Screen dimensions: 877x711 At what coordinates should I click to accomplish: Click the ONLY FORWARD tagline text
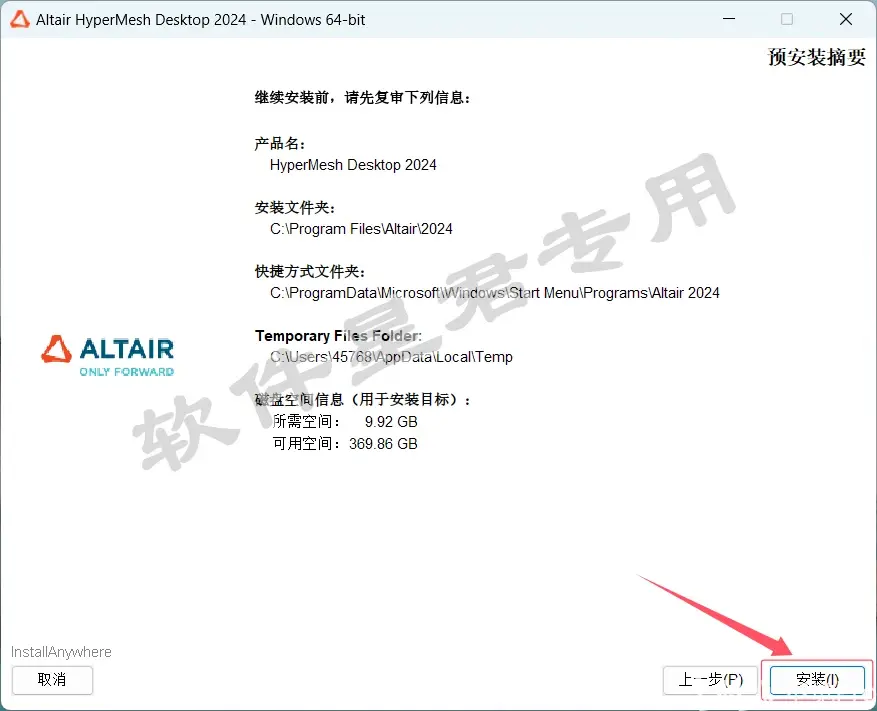pos(126,372)
